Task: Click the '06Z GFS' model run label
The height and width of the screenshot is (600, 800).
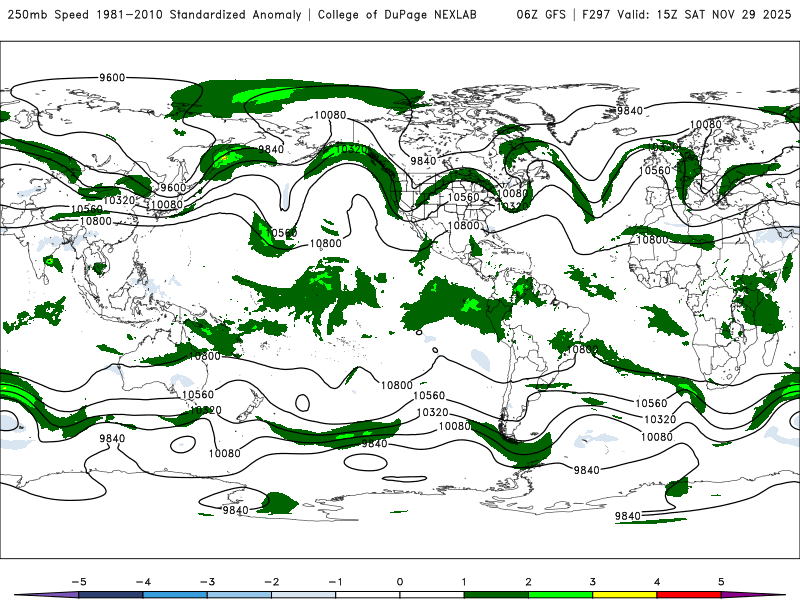Action: tap(541, 15)
